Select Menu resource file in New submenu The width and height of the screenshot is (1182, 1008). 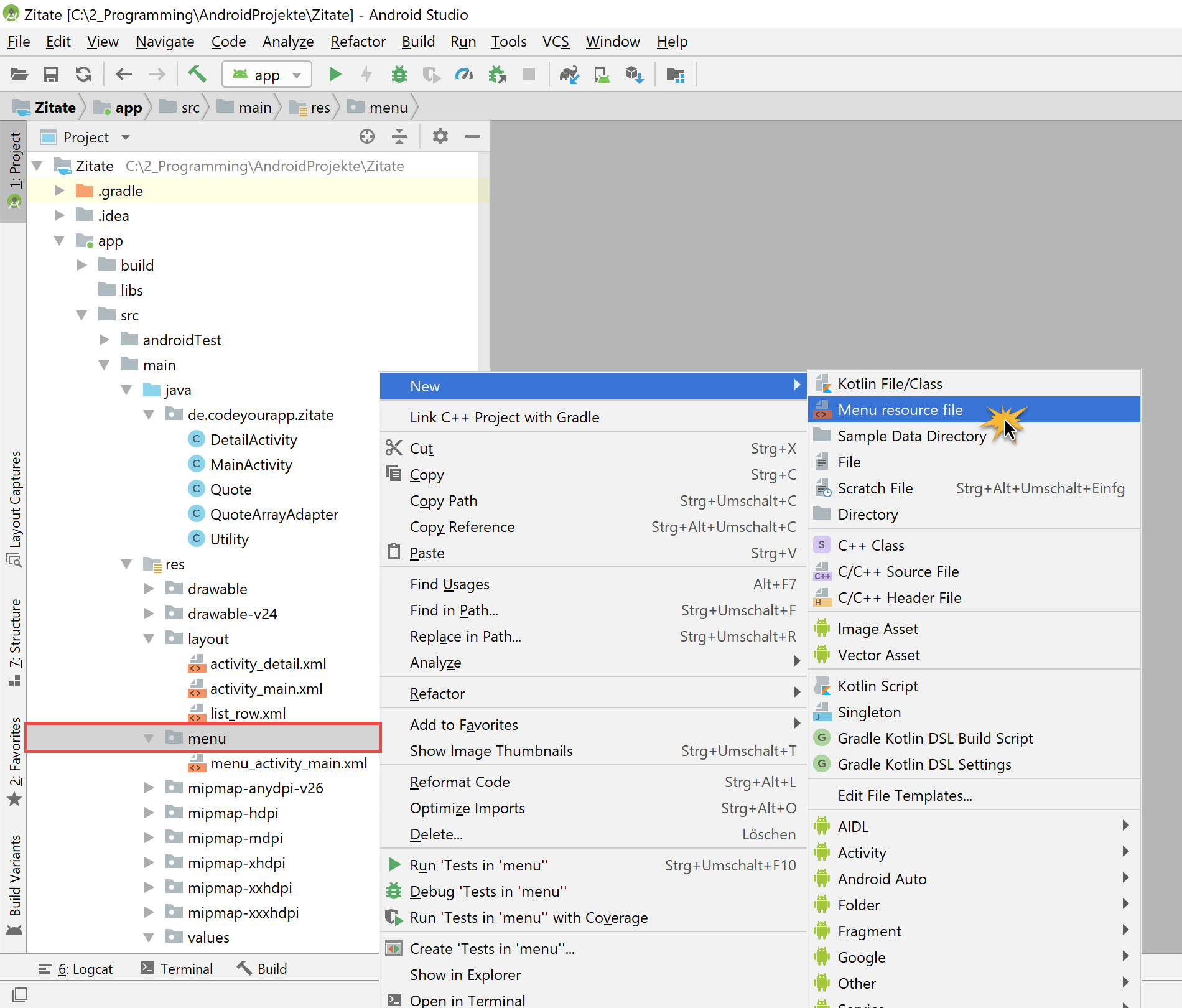[974, 409]
